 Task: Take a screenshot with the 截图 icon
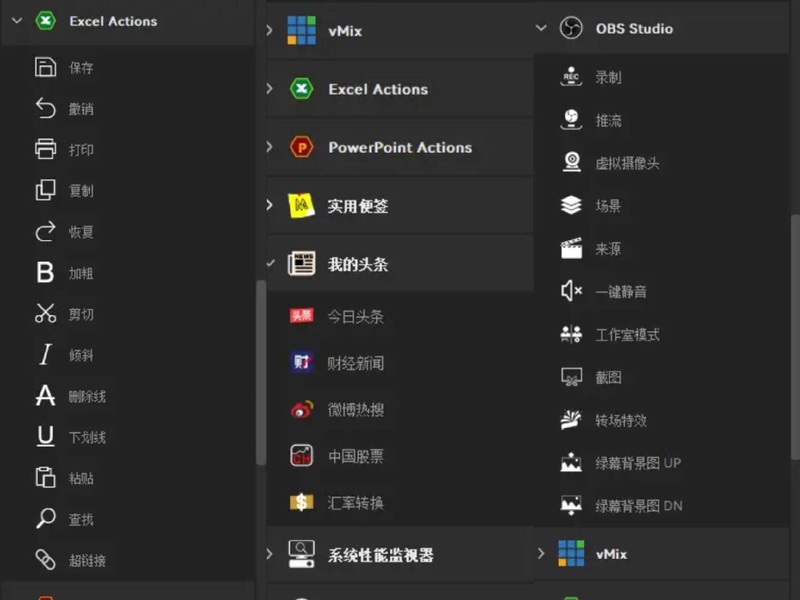pyautogui.click(x=572, y=377)
